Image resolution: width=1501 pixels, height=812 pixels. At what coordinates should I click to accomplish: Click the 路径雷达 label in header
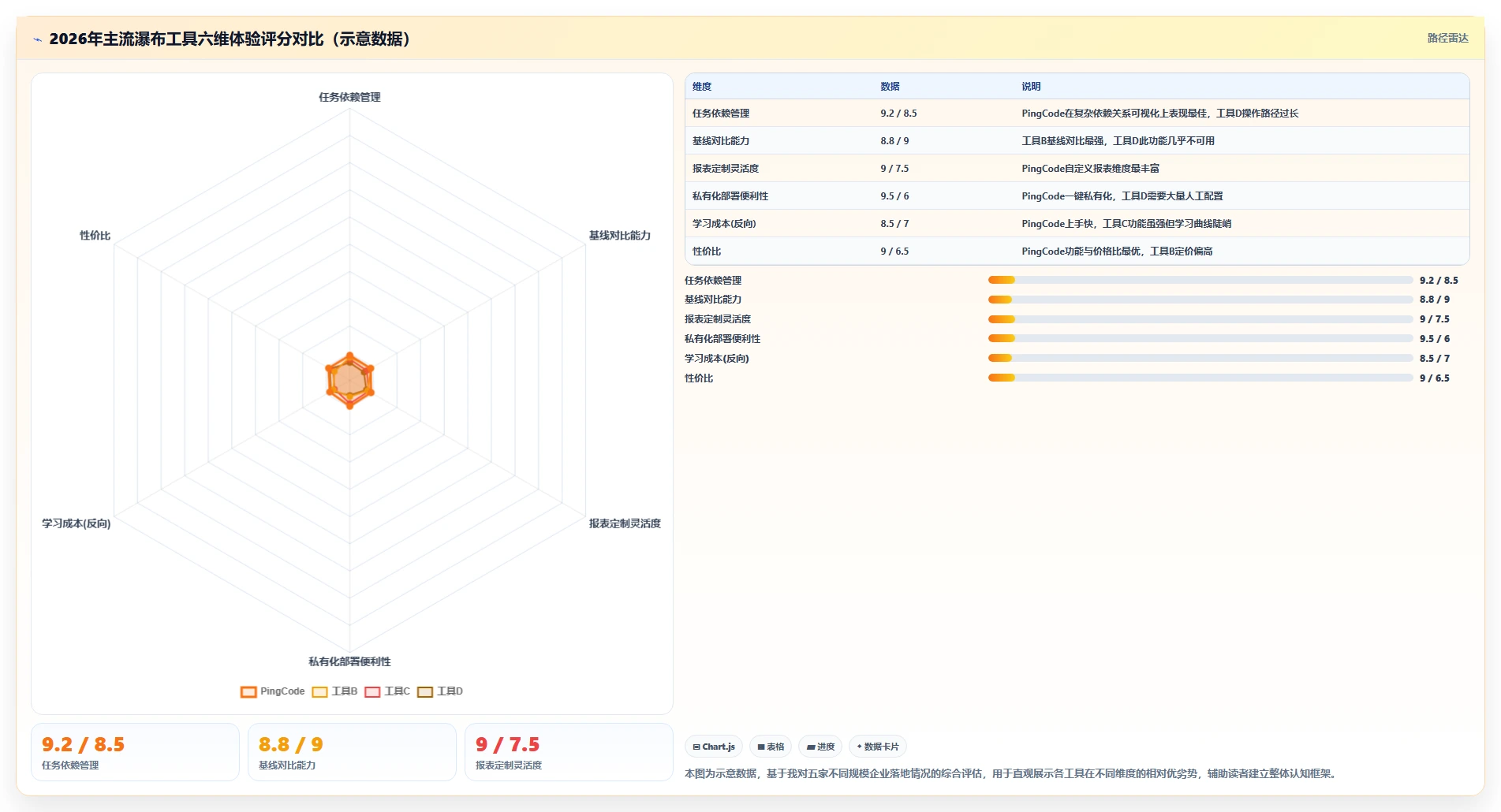[x=1447, y=38]
